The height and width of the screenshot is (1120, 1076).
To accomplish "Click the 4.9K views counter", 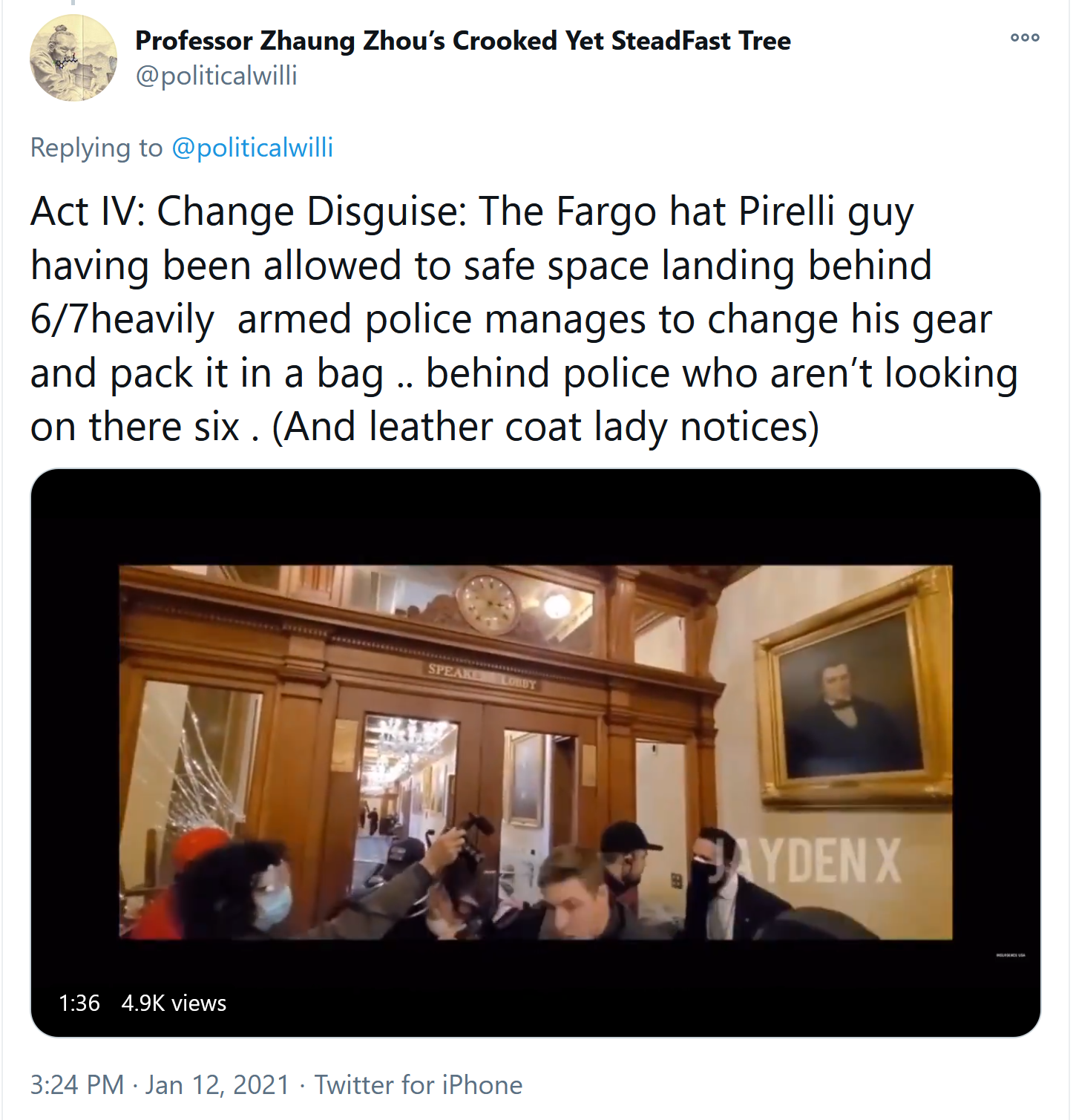I will [x=174, y=1003].
